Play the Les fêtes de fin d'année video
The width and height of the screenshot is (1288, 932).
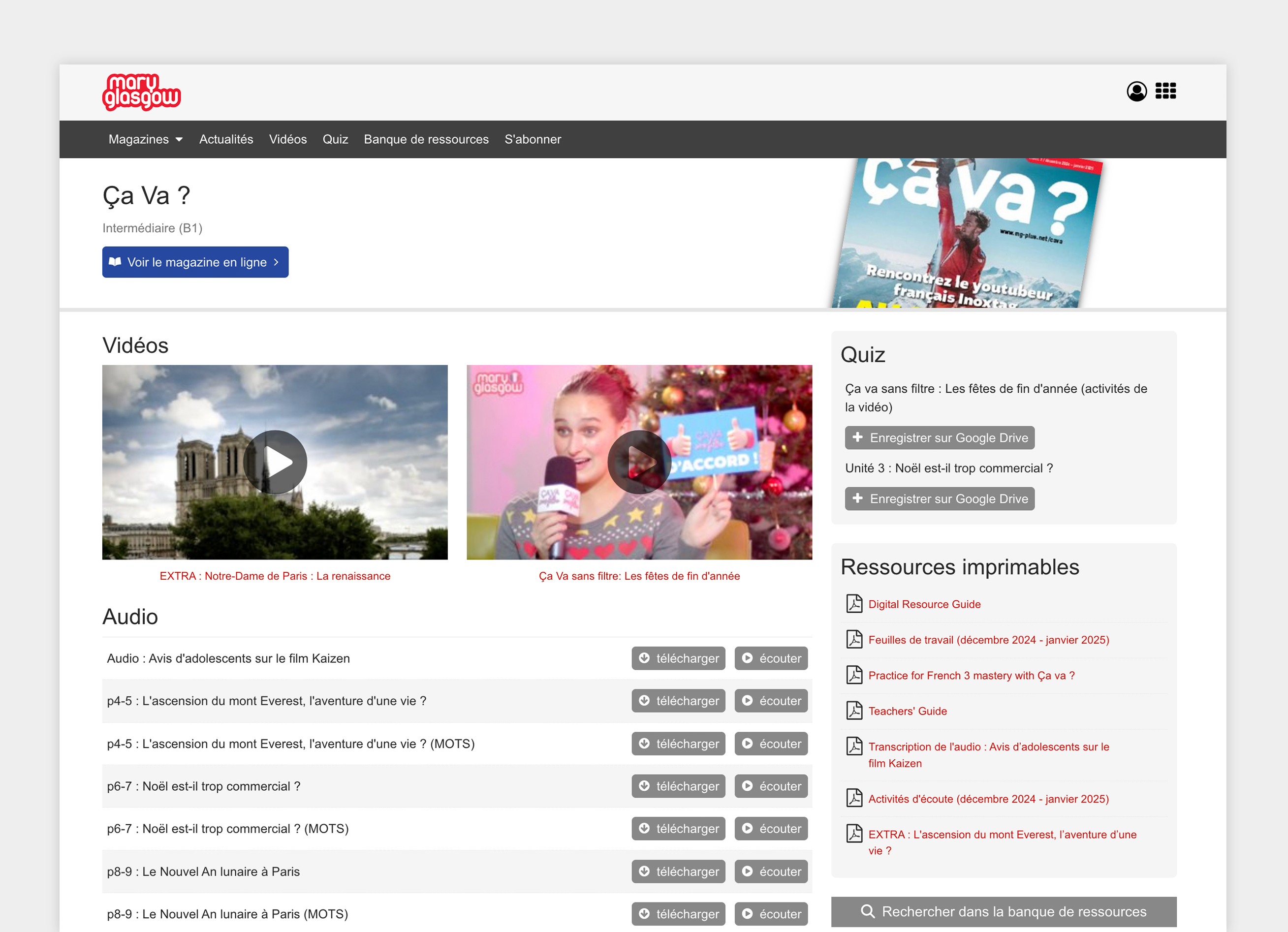click(x=639, y=462)
